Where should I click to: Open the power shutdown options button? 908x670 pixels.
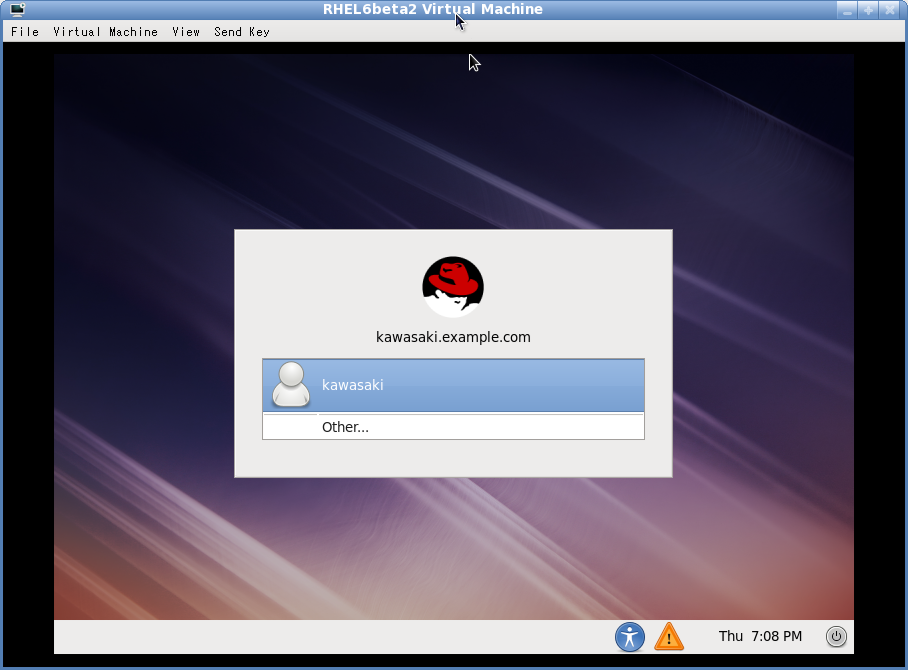836,636
